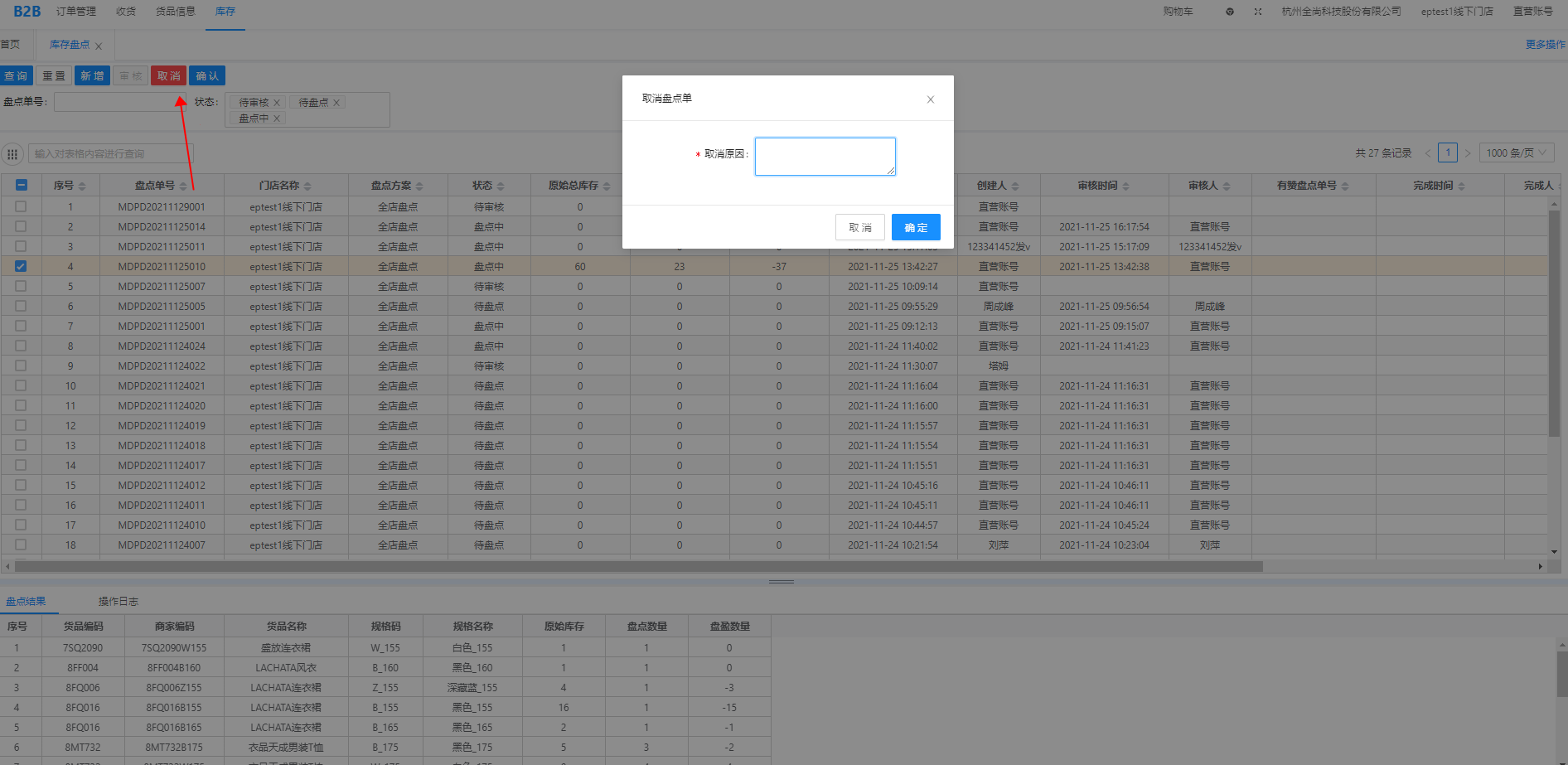
Task: Check the row 1 checkbox
Action: click(x=21, y=206)
